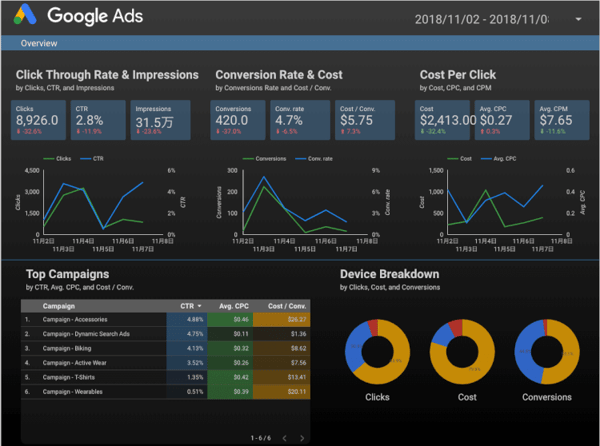The width and height of the screenshot is (600, 446).
Task: Click the CTR 2.8% scorecard
Action: 98,120
